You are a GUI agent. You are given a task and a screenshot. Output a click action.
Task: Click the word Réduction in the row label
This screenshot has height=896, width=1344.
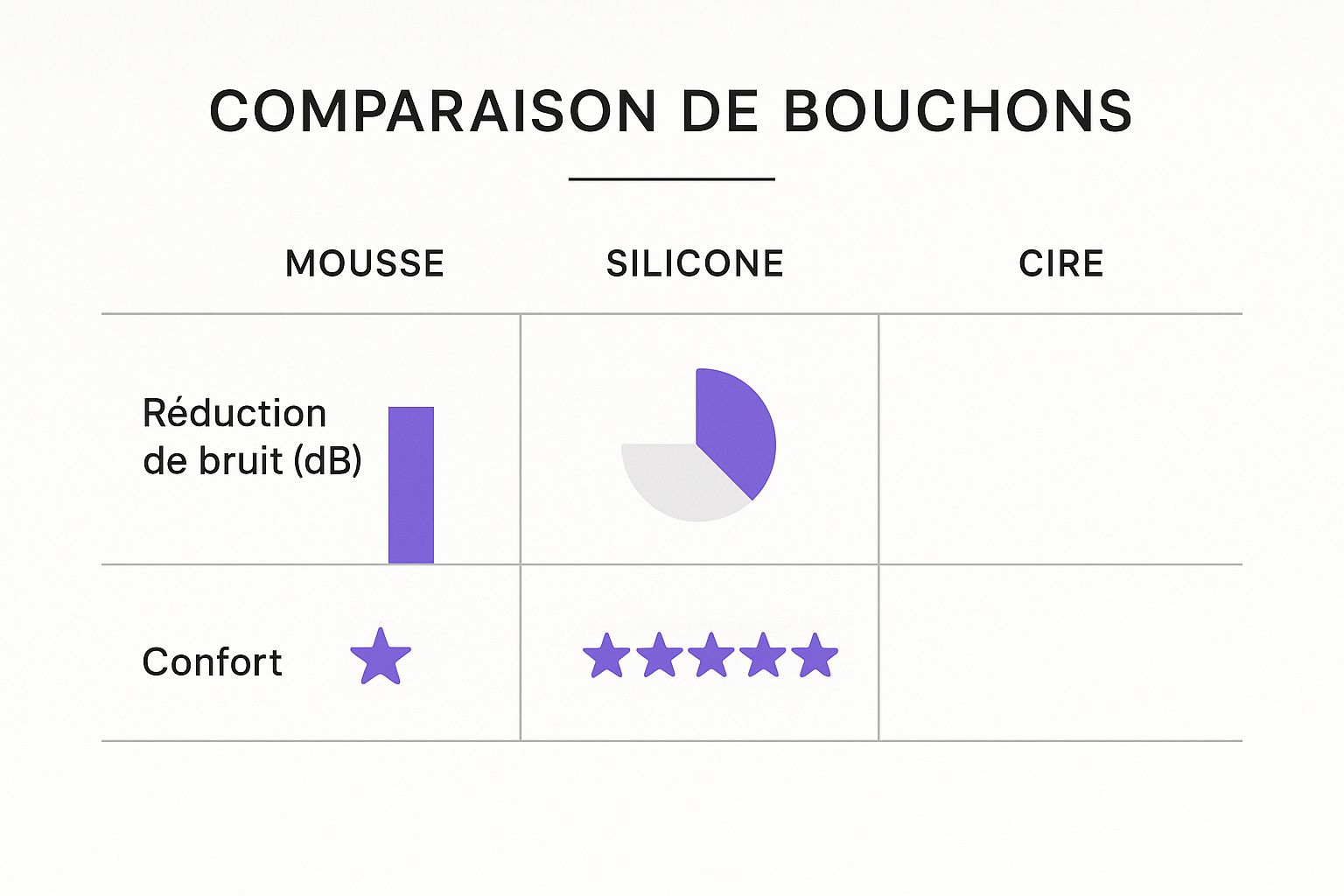coord(234,413)
